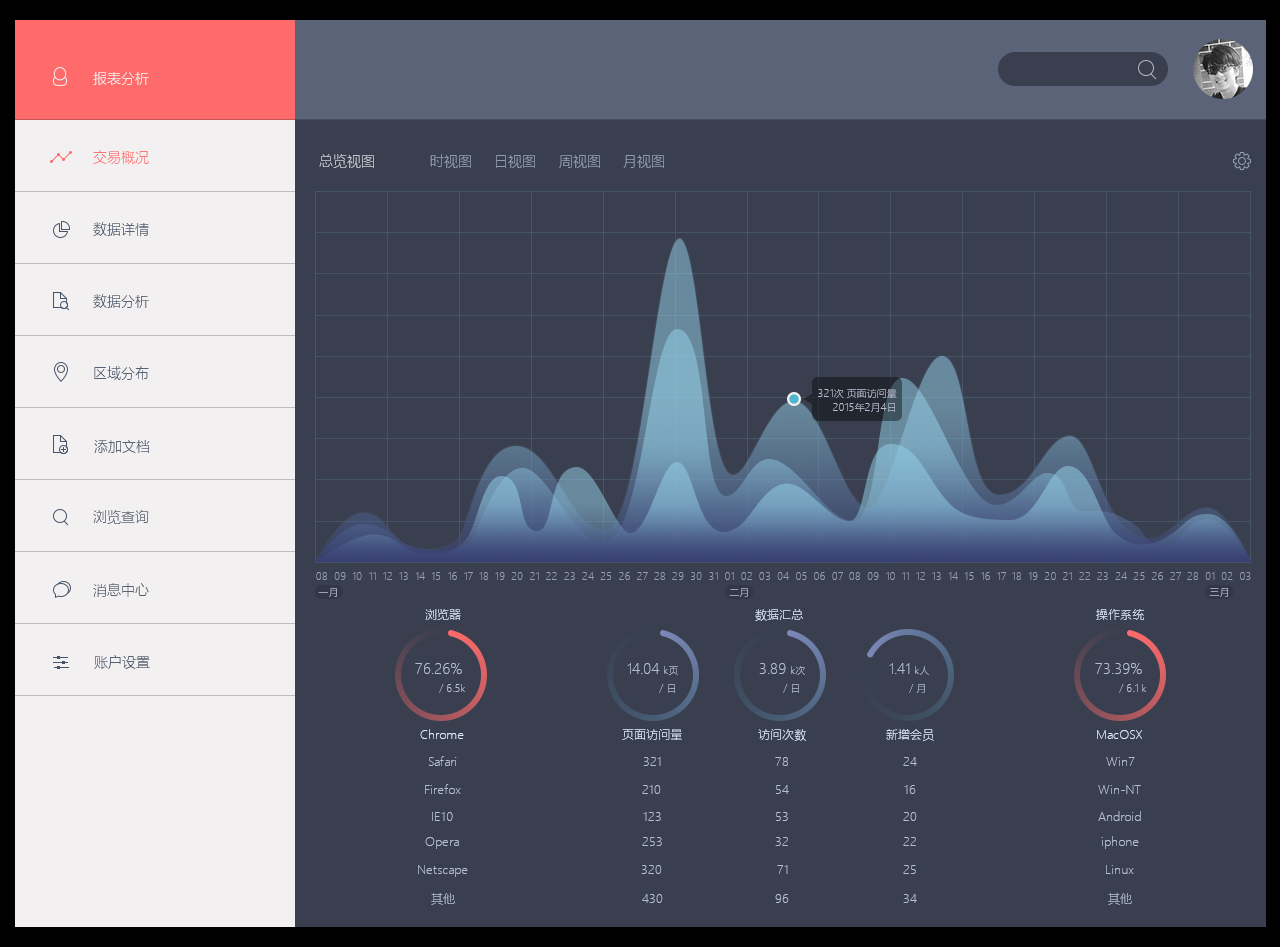Click the search magnifier in top bar

pos(1147,69)
